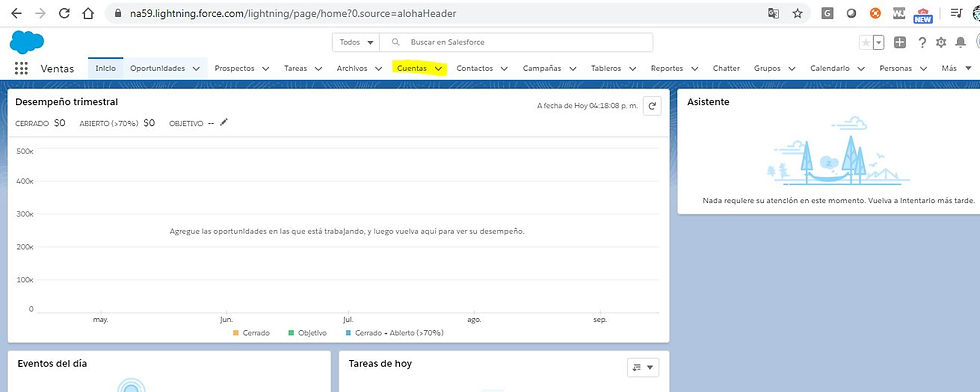980x392 pixels.
Task: Go to the Inicio tab
Action: pyautogui.click(x=106, y=68)
